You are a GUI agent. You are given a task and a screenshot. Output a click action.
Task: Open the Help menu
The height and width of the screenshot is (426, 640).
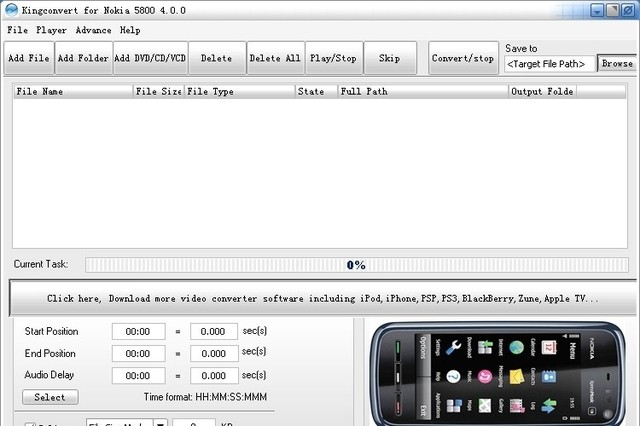tap(130, 30)
